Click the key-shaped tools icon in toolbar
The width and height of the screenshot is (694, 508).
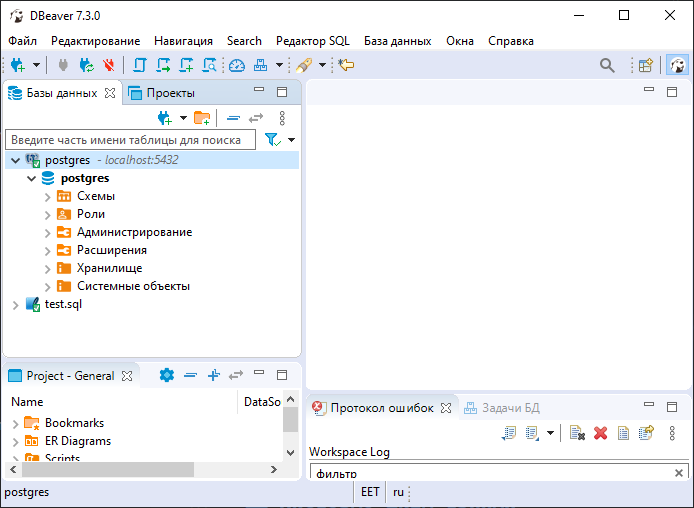click(x=304, y=65)
